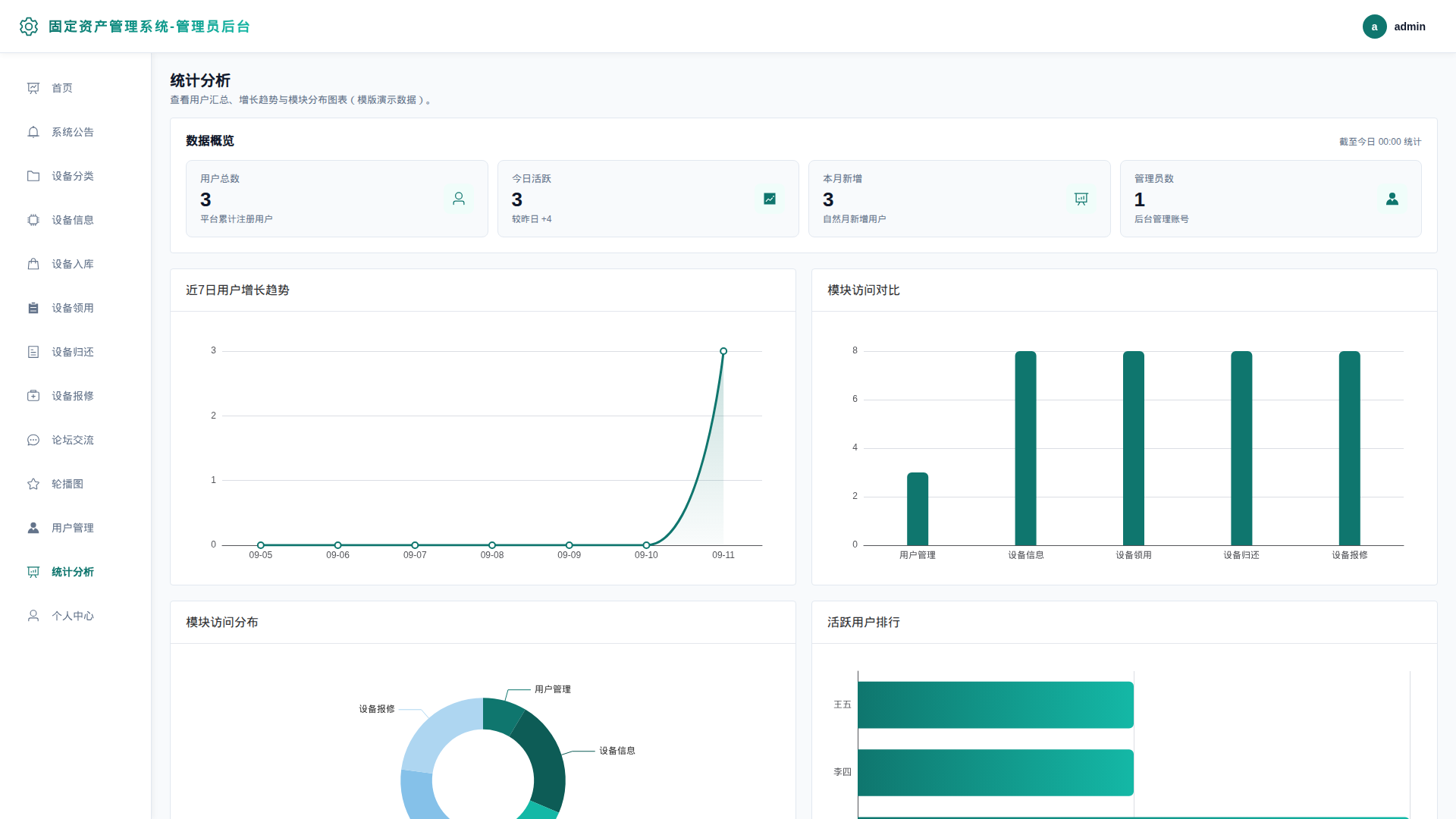
Task: Click the 平台累计注册用户 caption
Action: [x=237, y=219]
